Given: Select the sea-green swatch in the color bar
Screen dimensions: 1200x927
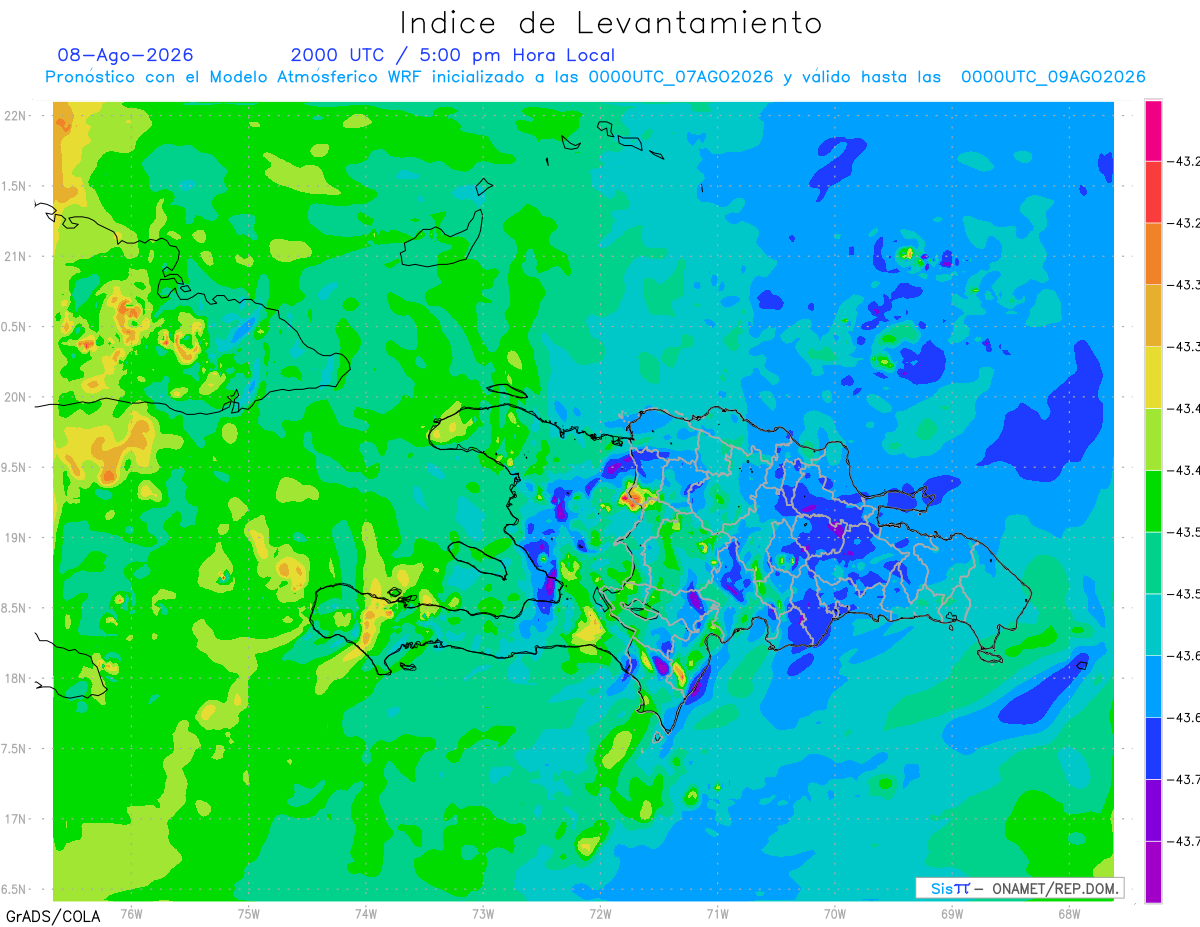Looking at the screenshot, I should [1153, 562].
